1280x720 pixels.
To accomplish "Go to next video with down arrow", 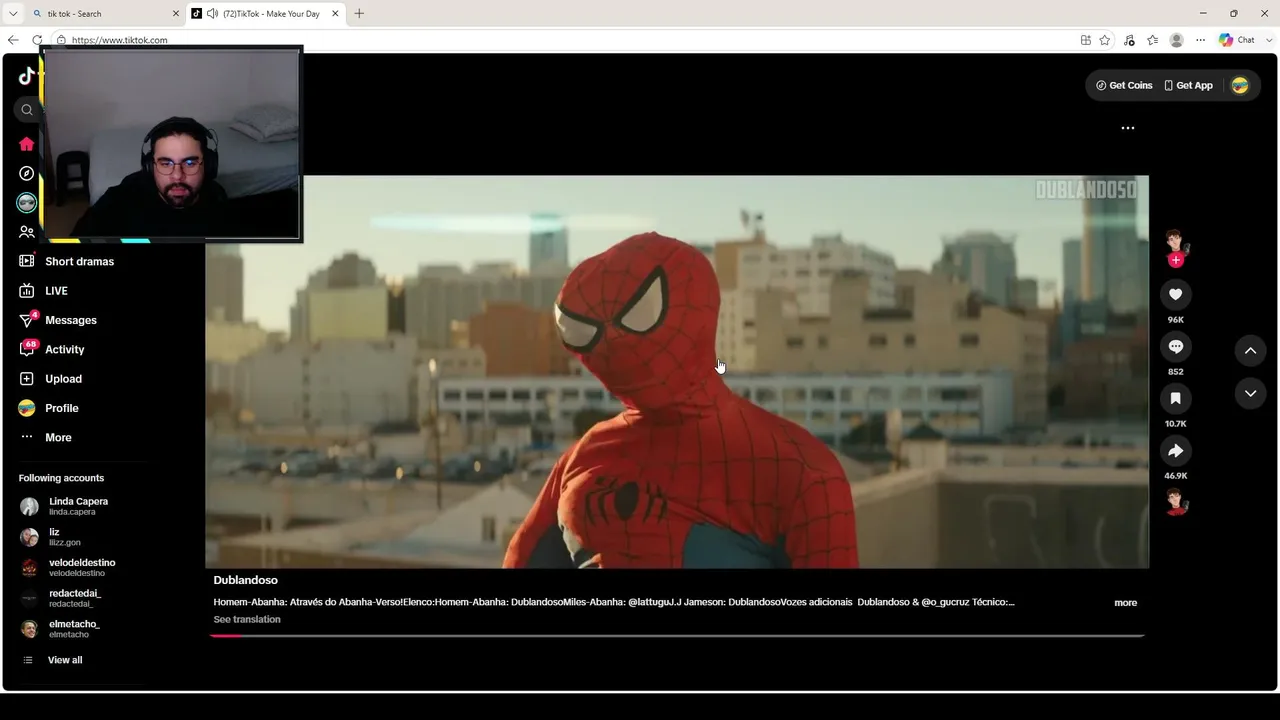I will pos(1250,394).
